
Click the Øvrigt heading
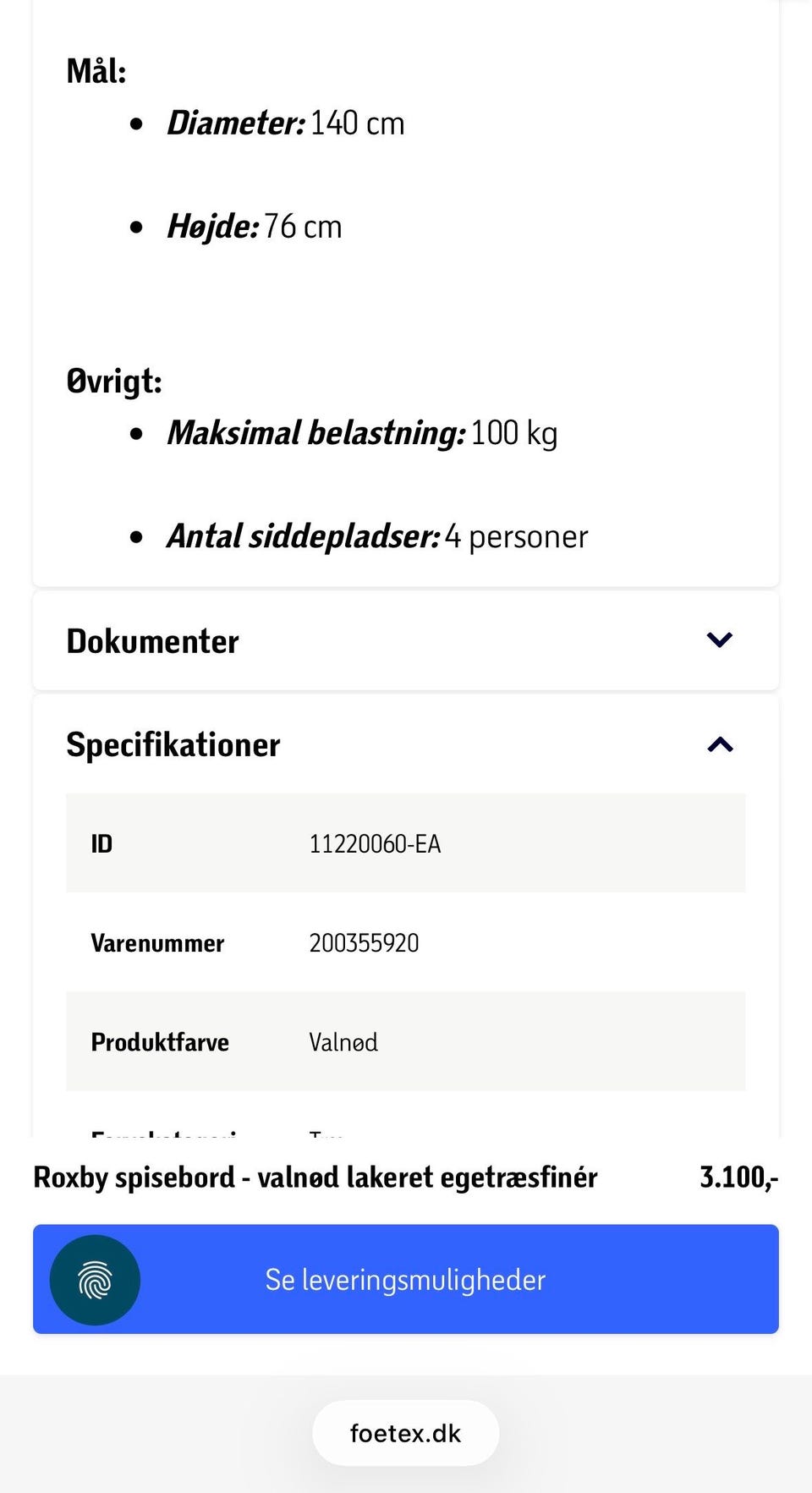coord(114,381)
